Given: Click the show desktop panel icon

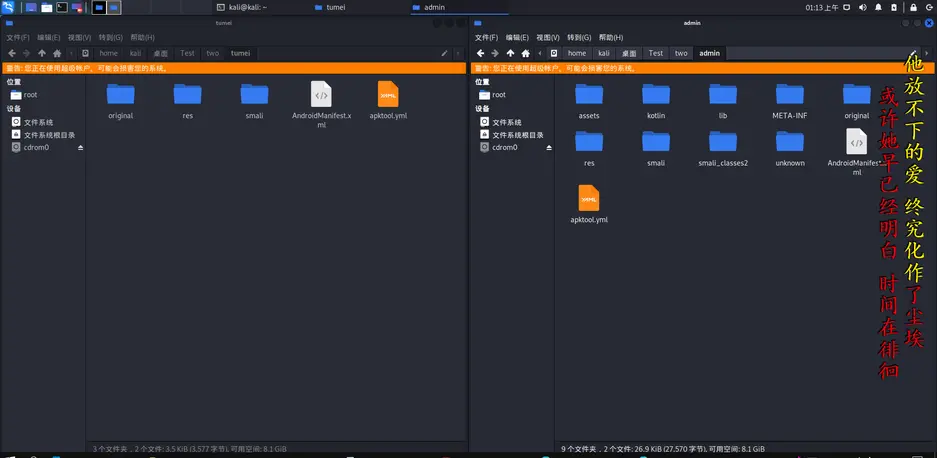Looking at the screenshot, I should (30, 7).
